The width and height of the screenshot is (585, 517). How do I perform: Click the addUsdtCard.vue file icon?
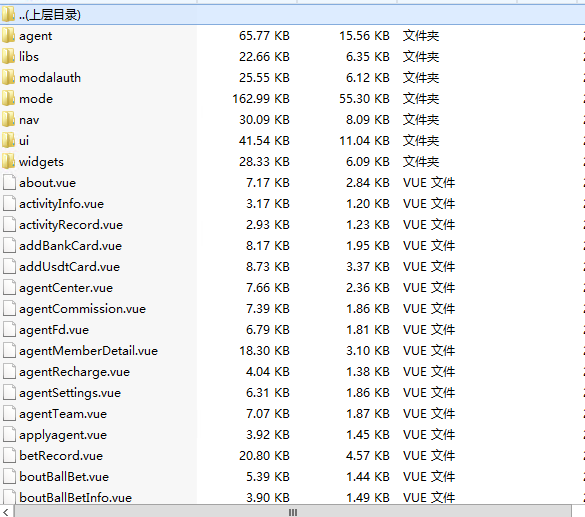point(9,266)
